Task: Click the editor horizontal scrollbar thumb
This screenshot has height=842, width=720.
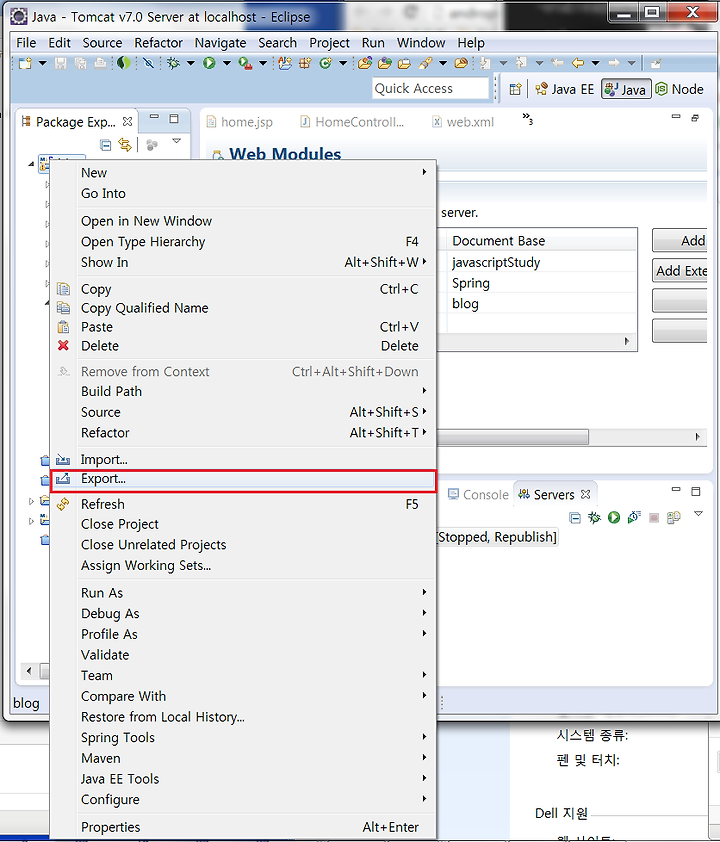Action: pyautogui.click(x=513, y=437)
